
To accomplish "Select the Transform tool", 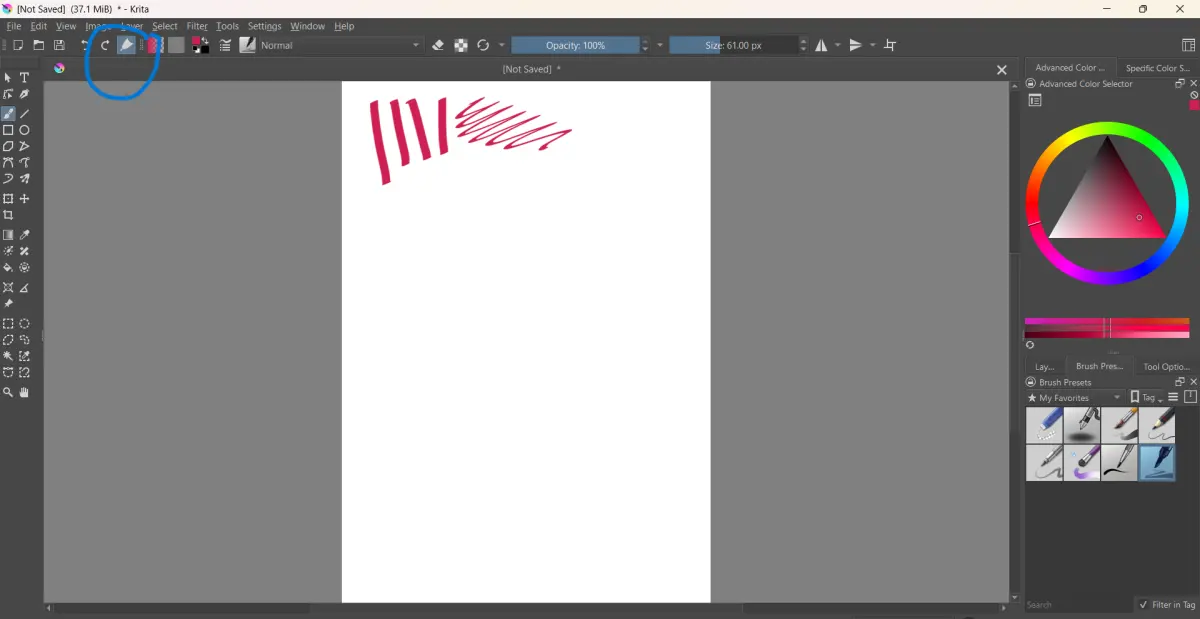I will pyautogui.click(x=8, y=199).
